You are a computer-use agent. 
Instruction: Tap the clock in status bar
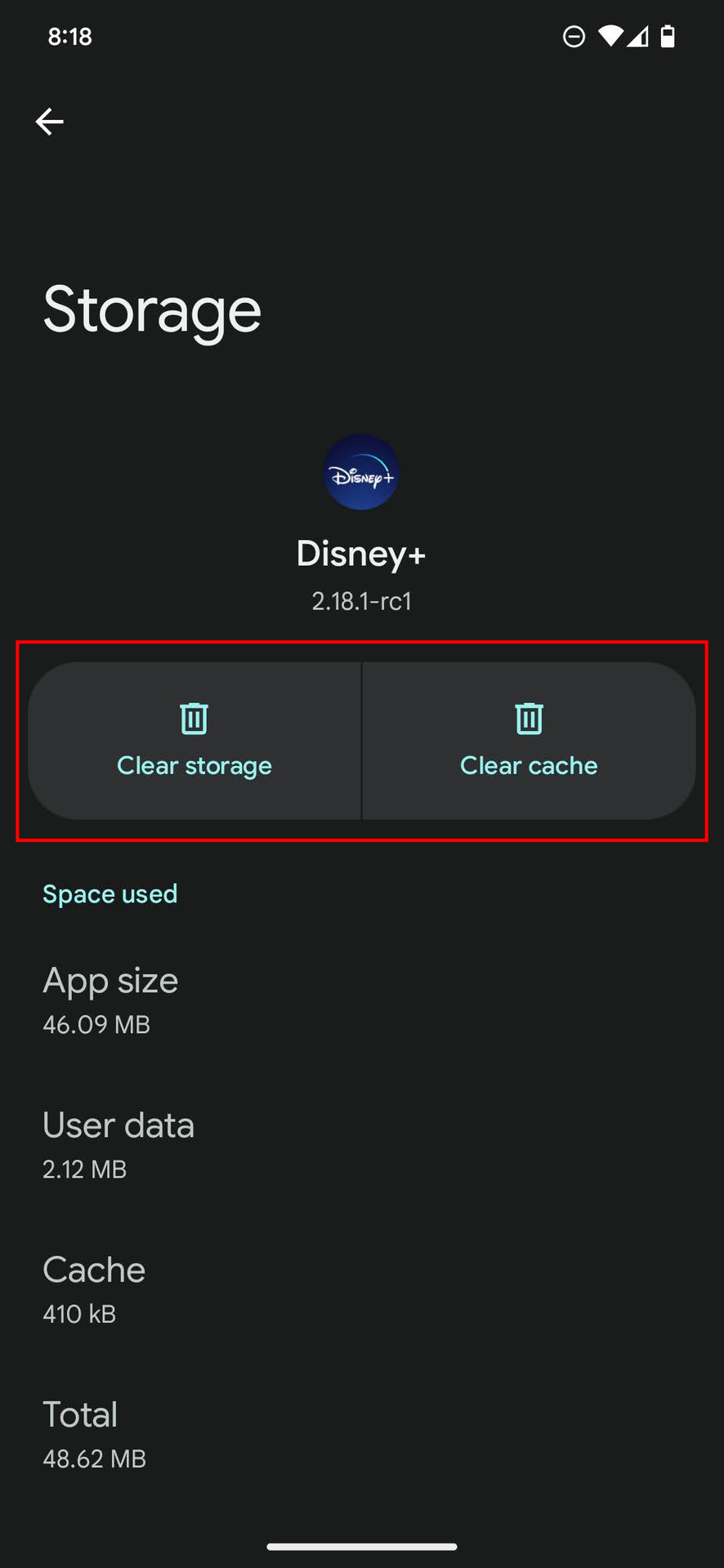[x=70, y=37]
